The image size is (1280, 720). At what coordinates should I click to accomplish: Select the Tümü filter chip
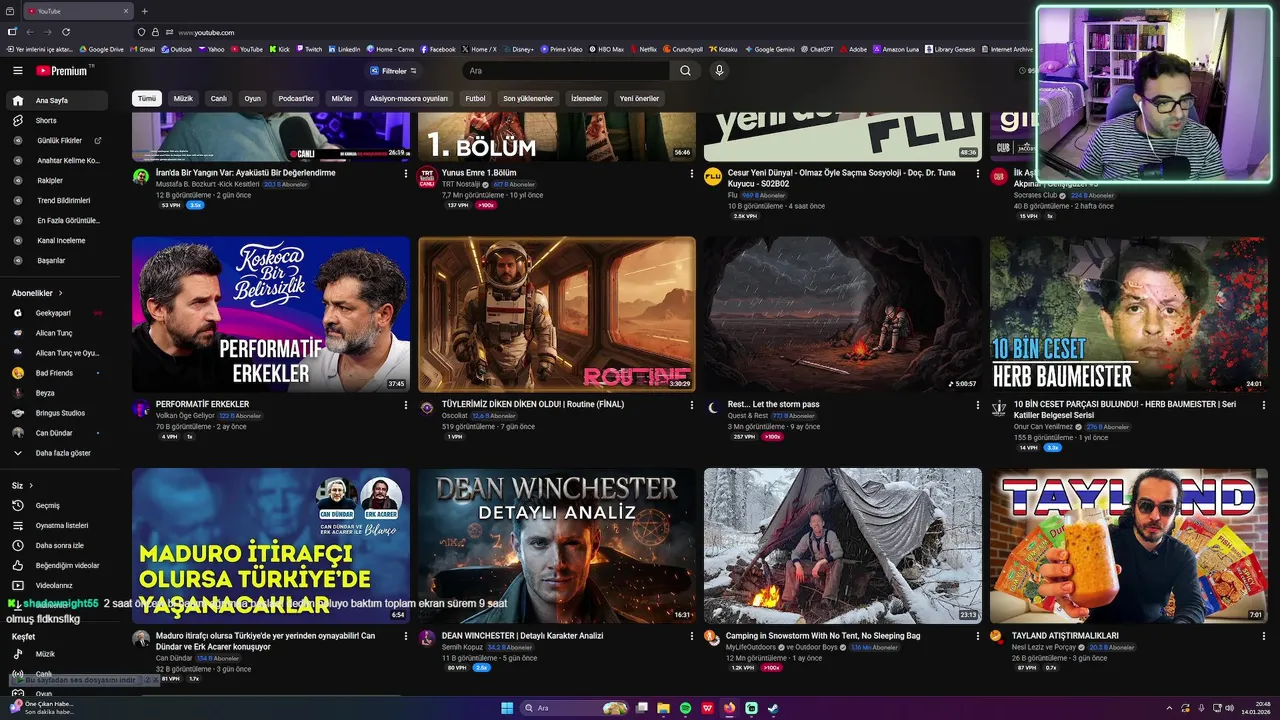coord(147,99)
